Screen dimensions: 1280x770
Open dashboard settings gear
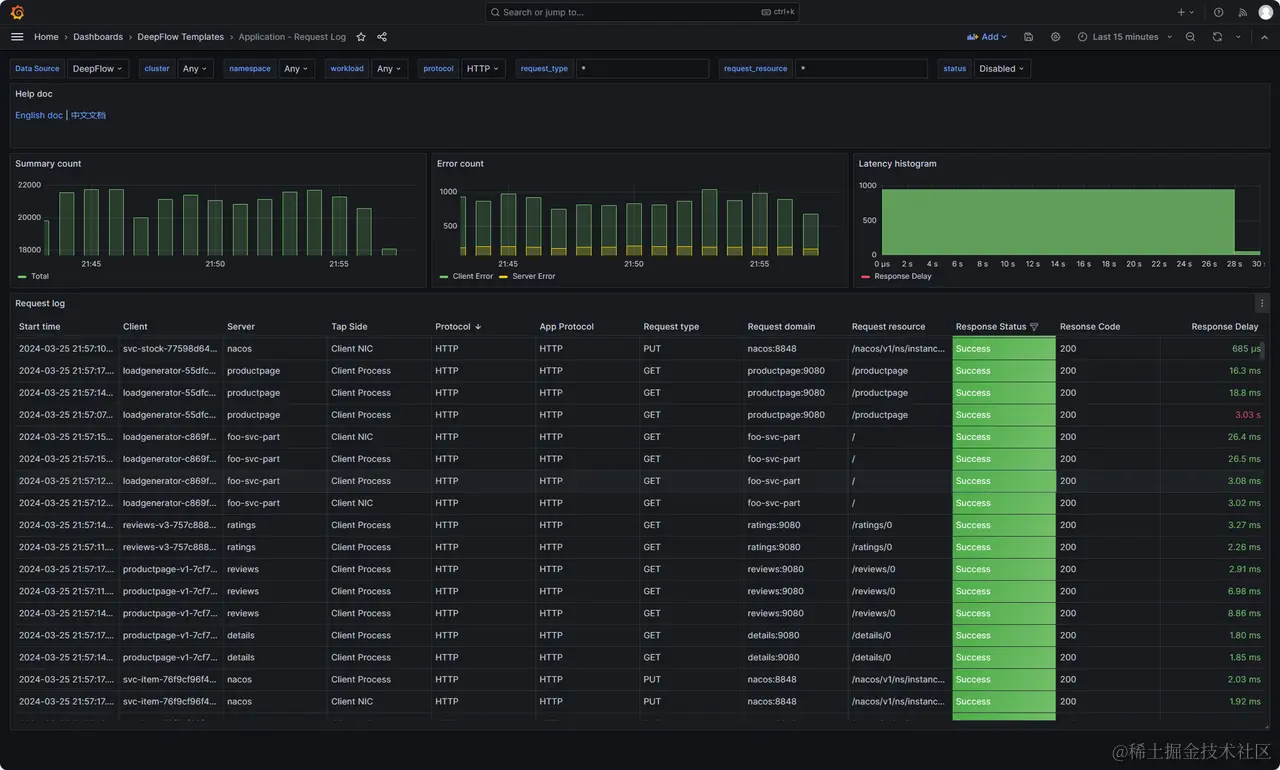pyautogui.click(x=1056, y=37)
